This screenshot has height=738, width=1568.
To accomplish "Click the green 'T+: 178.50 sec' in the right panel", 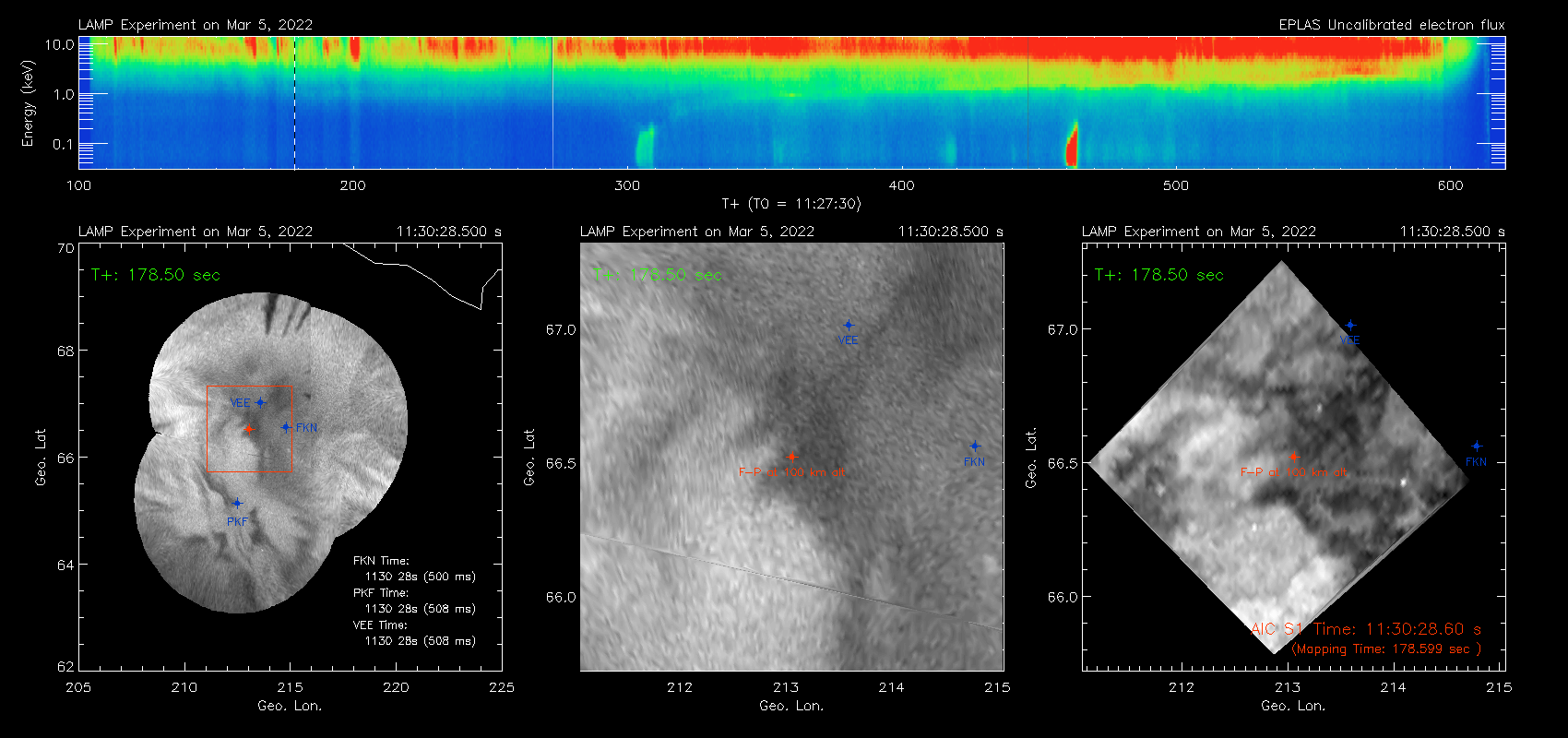I will [x=1159, y=275].
